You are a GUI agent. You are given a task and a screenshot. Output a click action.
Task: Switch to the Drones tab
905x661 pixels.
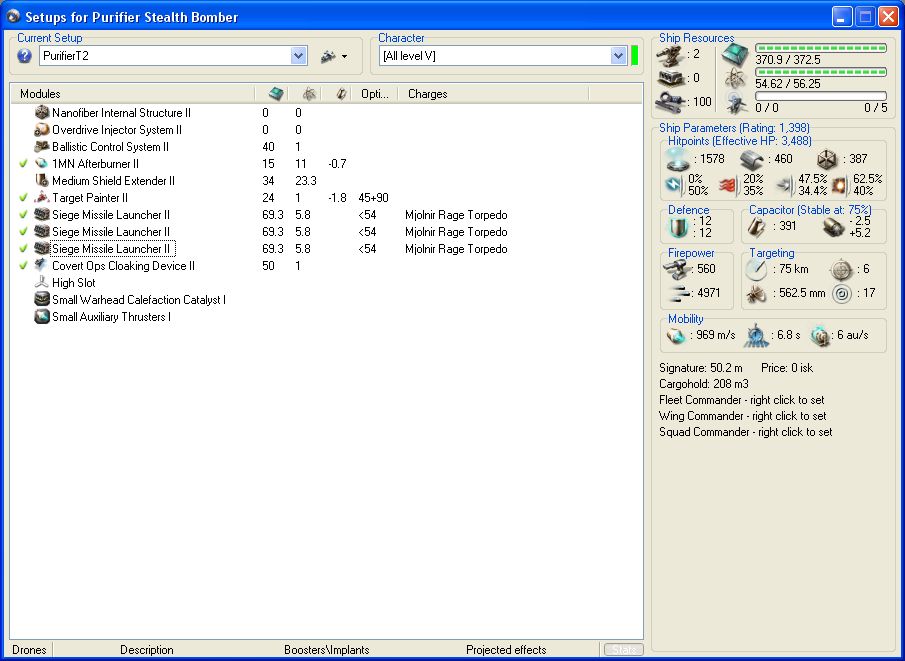coord(29,650)
